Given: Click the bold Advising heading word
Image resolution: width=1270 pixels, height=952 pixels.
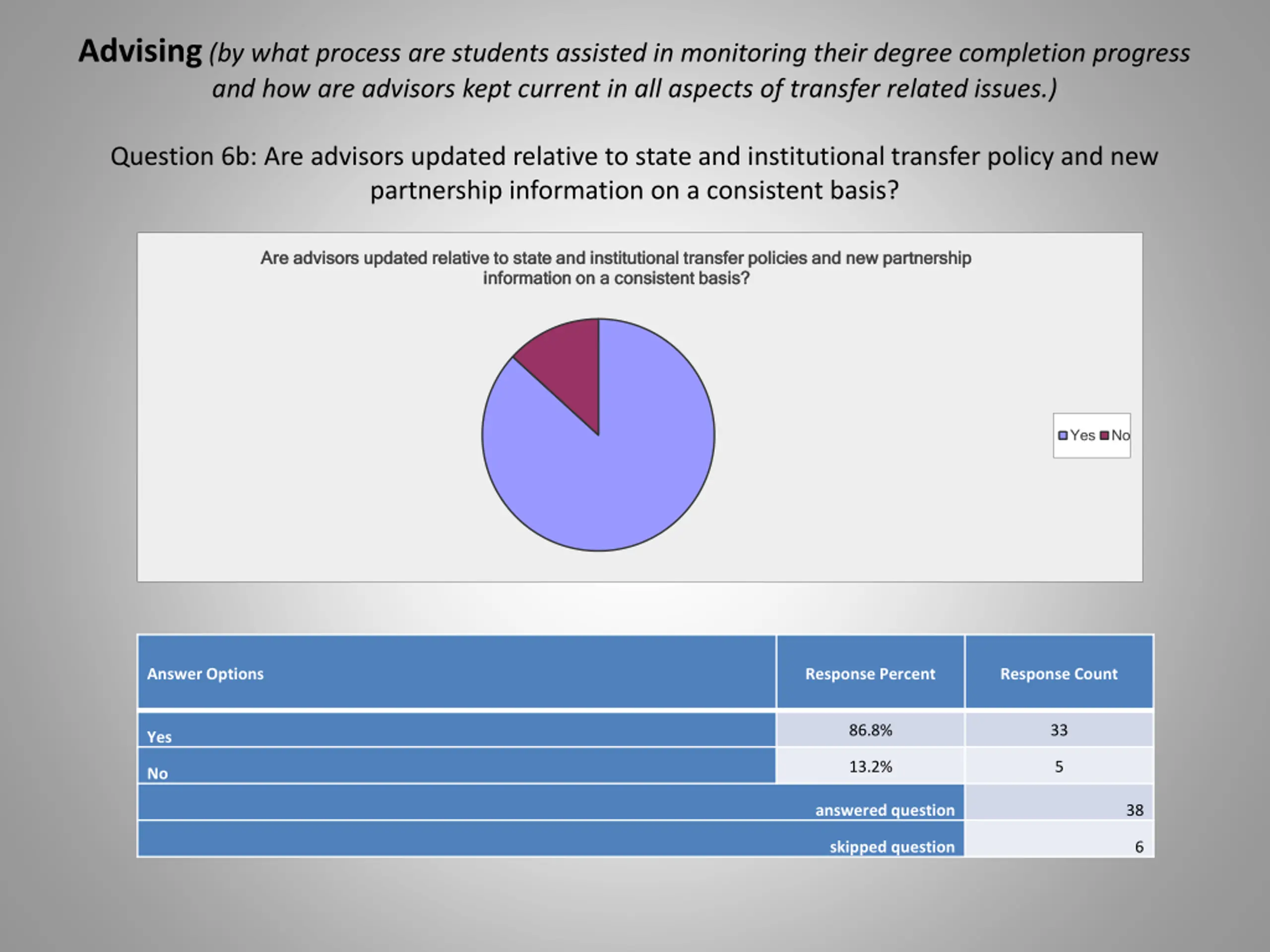Looking at the screenshot, I should 140,52.
